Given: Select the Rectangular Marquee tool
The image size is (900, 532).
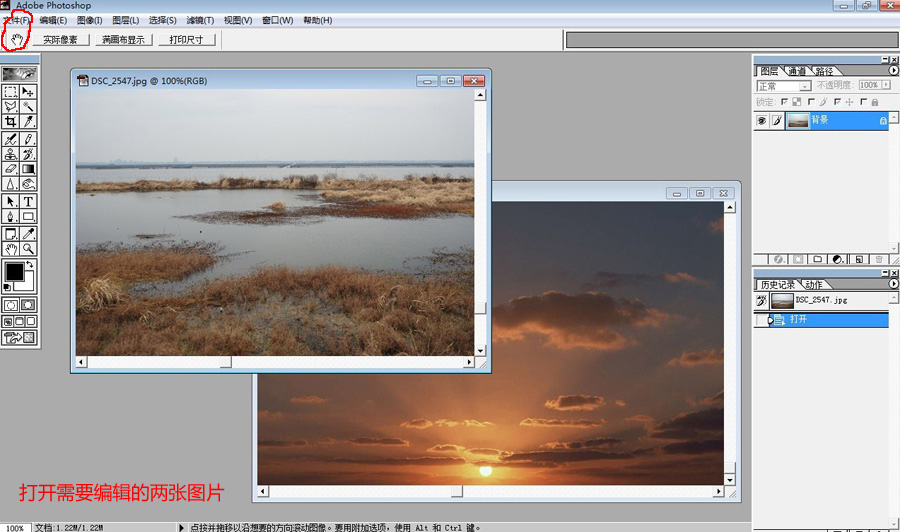Looking at the screenshot, I should [10, 92].
